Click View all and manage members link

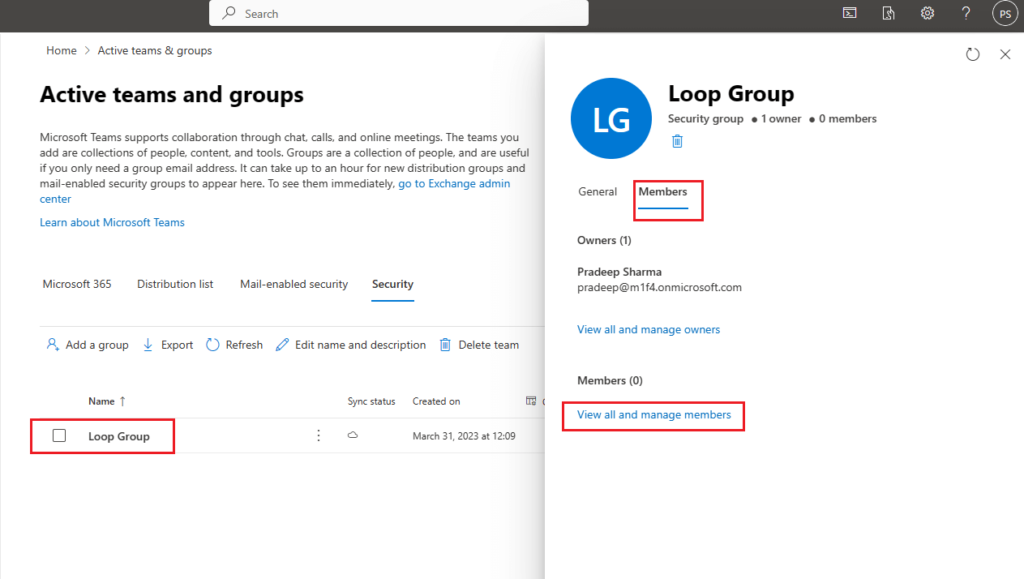[654, 414]
